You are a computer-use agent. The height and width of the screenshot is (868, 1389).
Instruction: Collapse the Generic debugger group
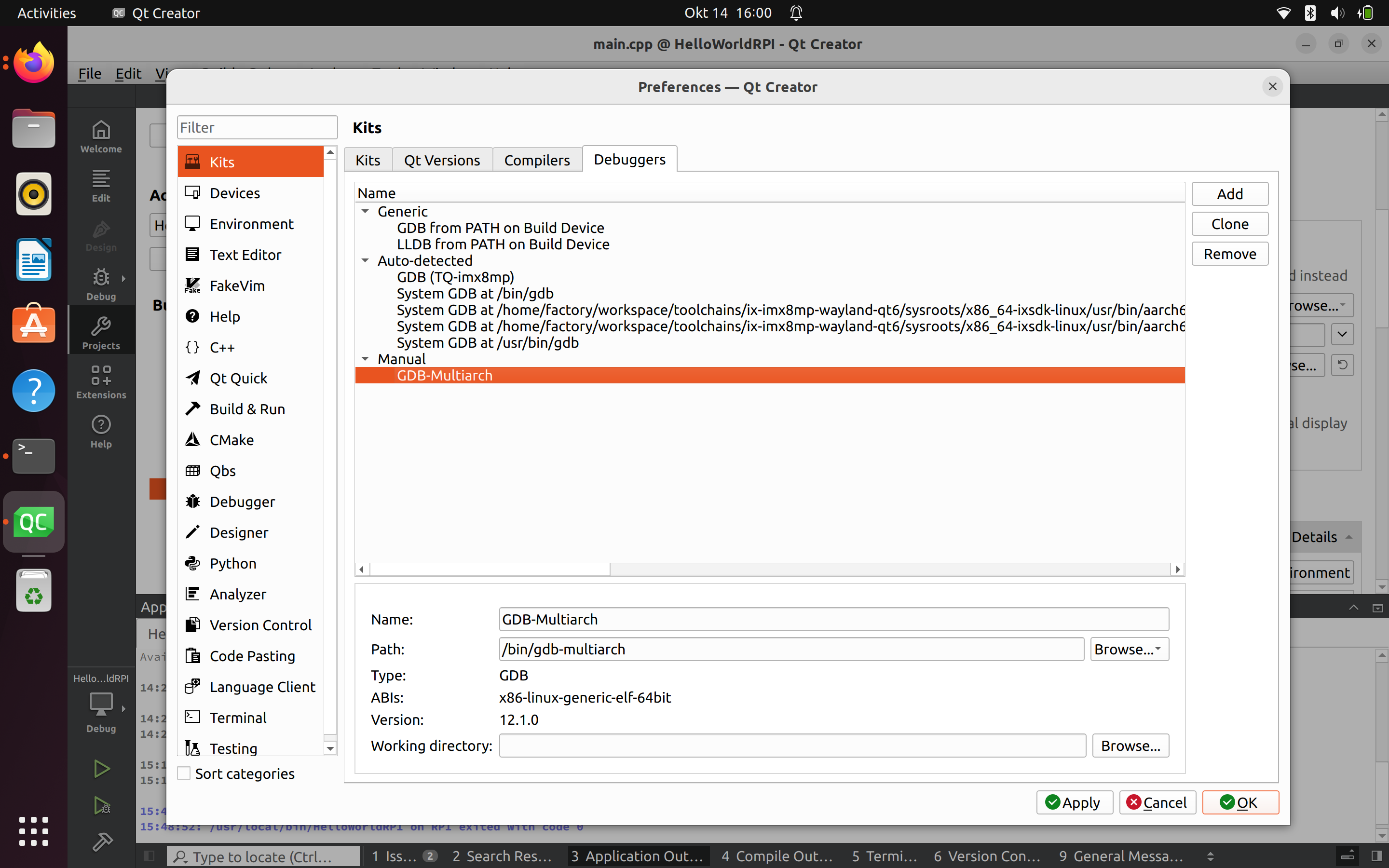click(365, 211)
